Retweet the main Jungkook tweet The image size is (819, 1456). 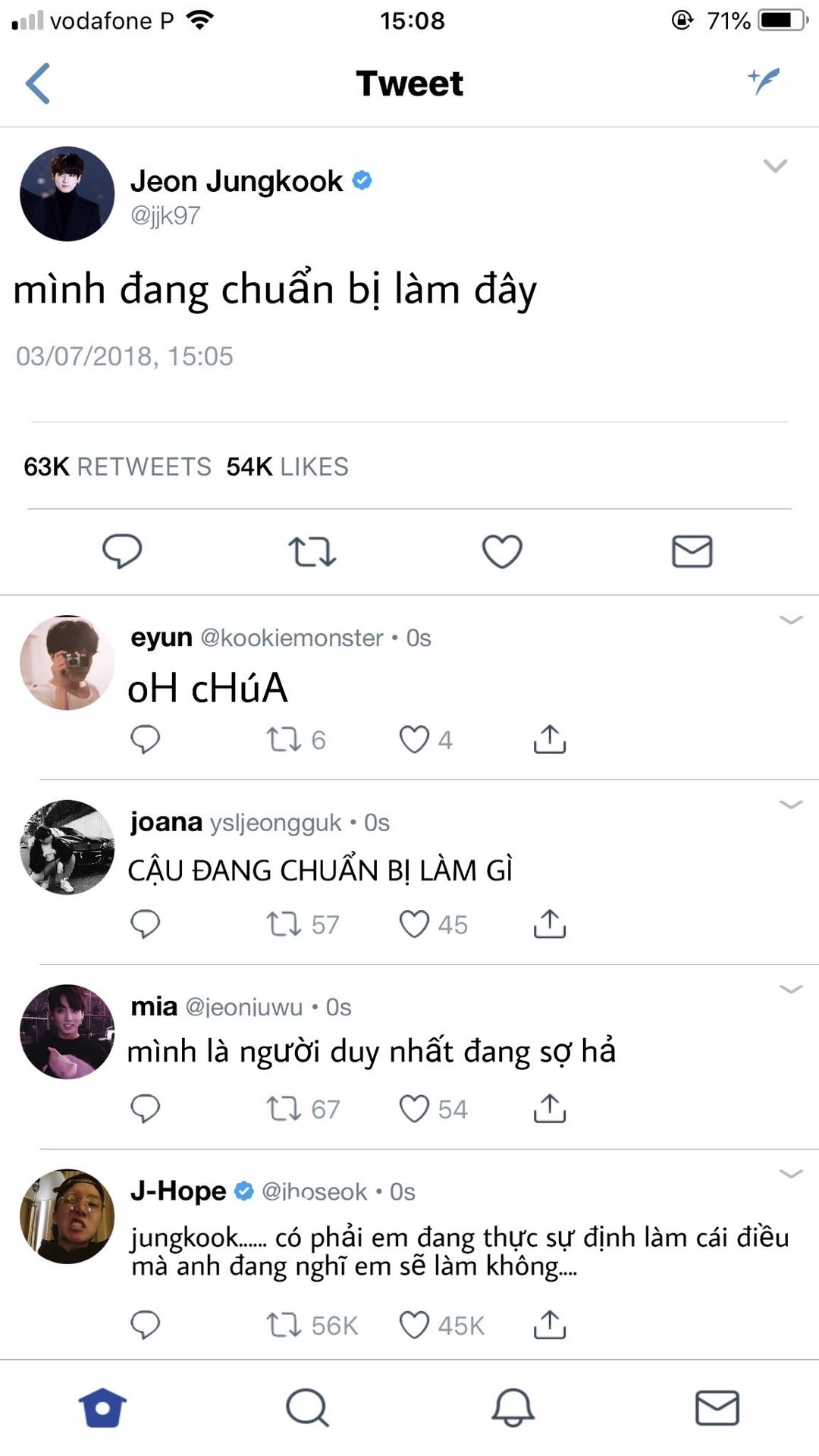tap(312, 552)
